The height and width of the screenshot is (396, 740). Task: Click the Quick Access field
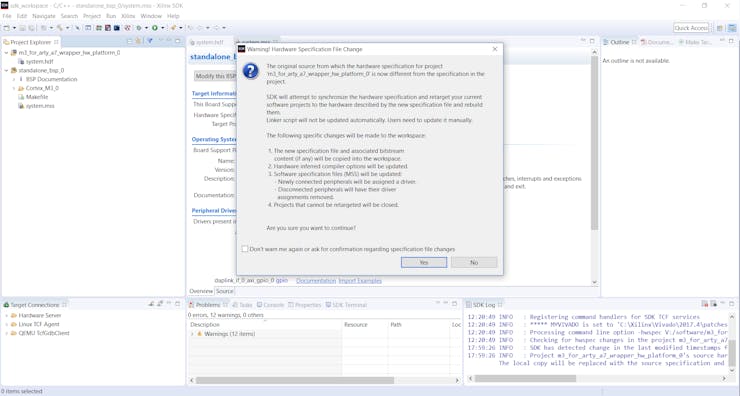coord(691,28)
